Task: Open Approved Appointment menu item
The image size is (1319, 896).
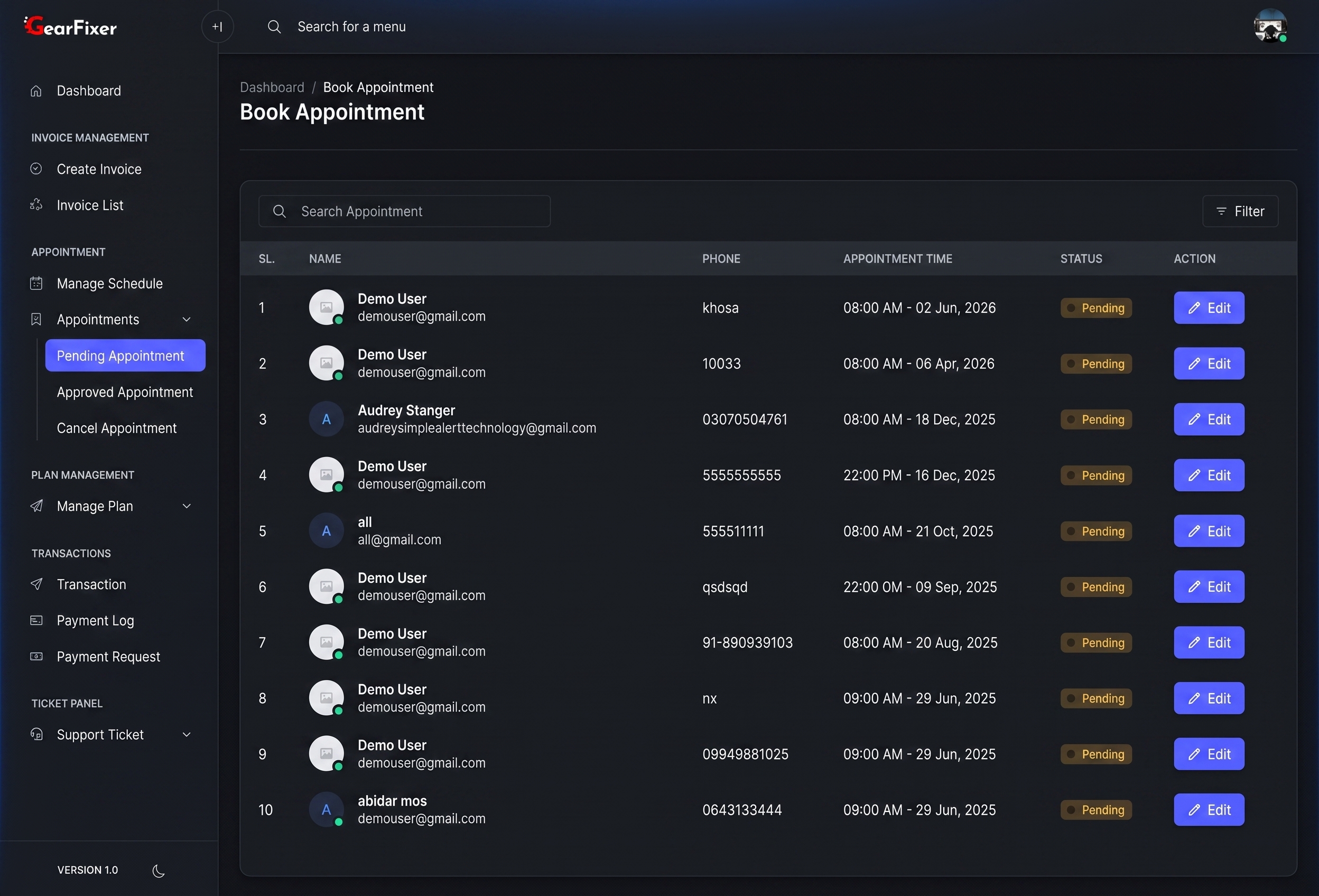Action: point(125,392)
